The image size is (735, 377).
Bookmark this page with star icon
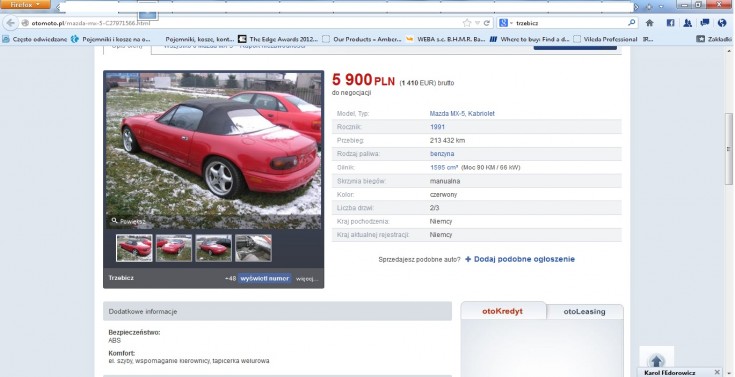(x=467, y=23)
